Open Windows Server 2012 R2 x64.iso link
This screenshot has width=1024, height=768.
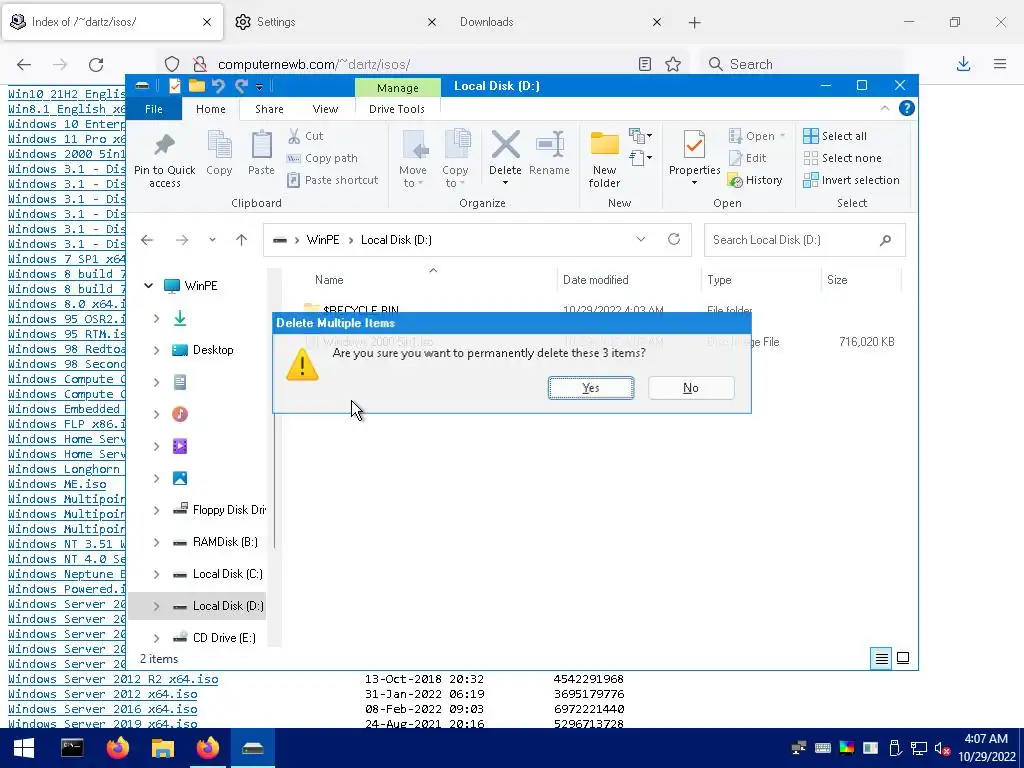tap(113, 679)
